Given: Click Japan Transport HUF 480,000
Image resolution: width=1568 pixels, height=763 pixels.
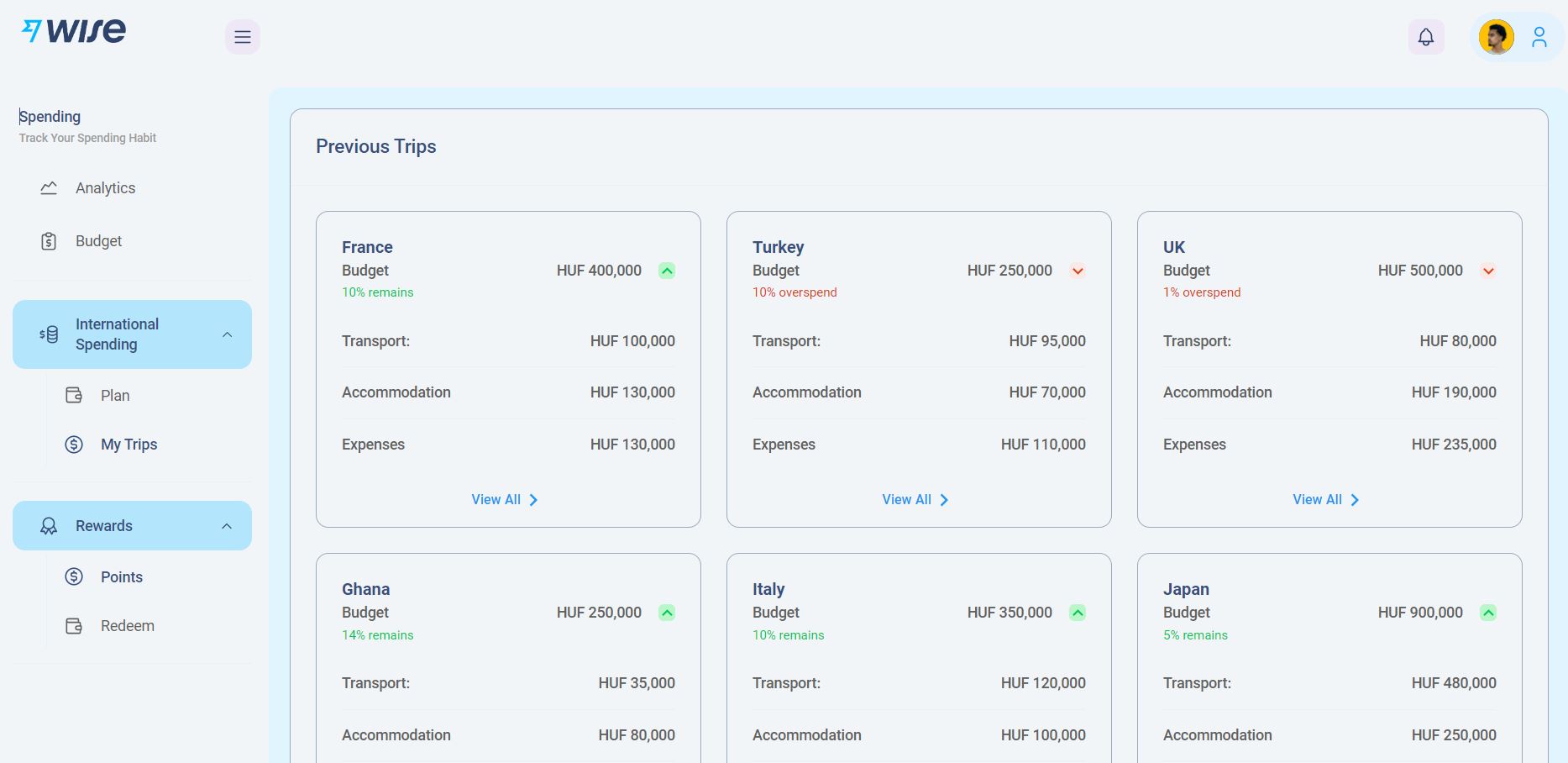Looking at the screenshot, I should [x=1454, y=683].
